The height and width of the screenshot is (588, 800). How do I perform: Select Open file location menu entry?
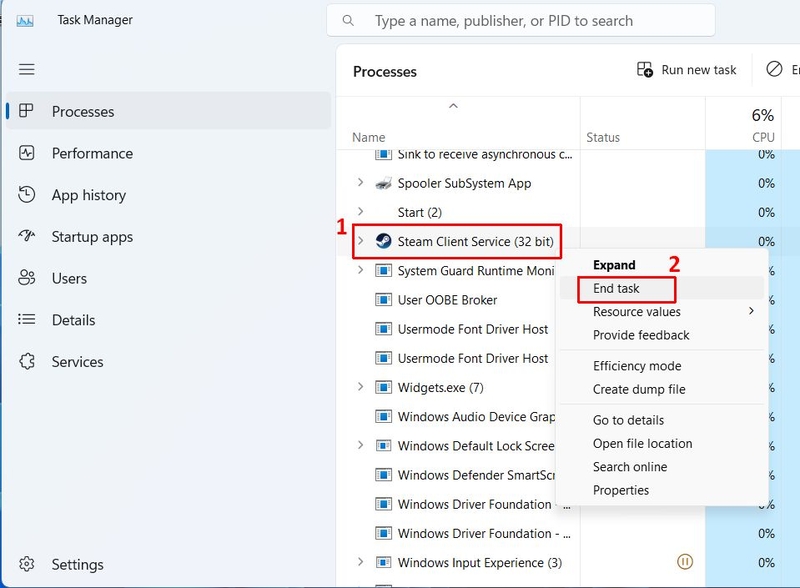click(642, 444)
